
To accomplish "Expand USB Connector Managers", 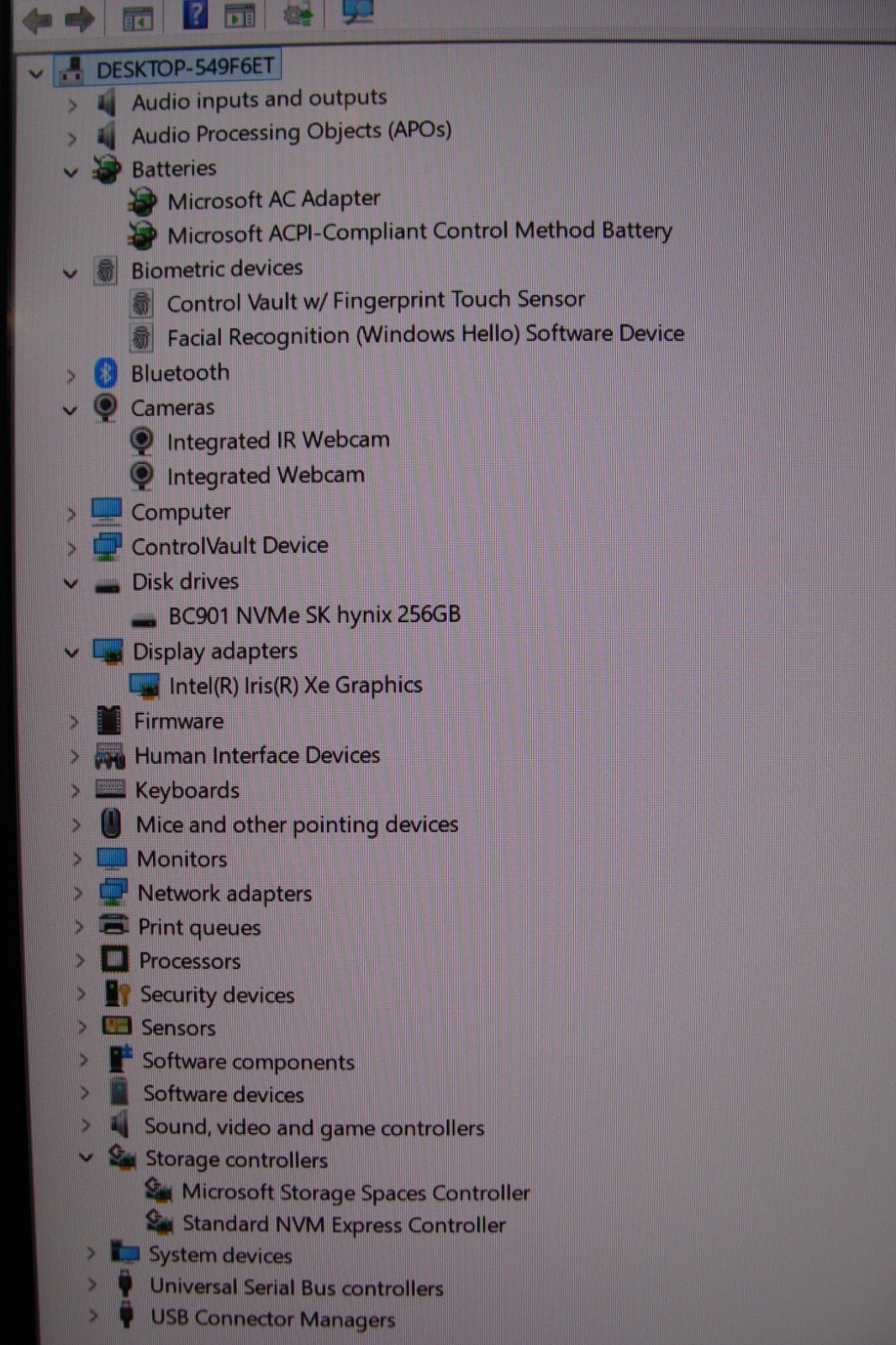I will 94,1316.
